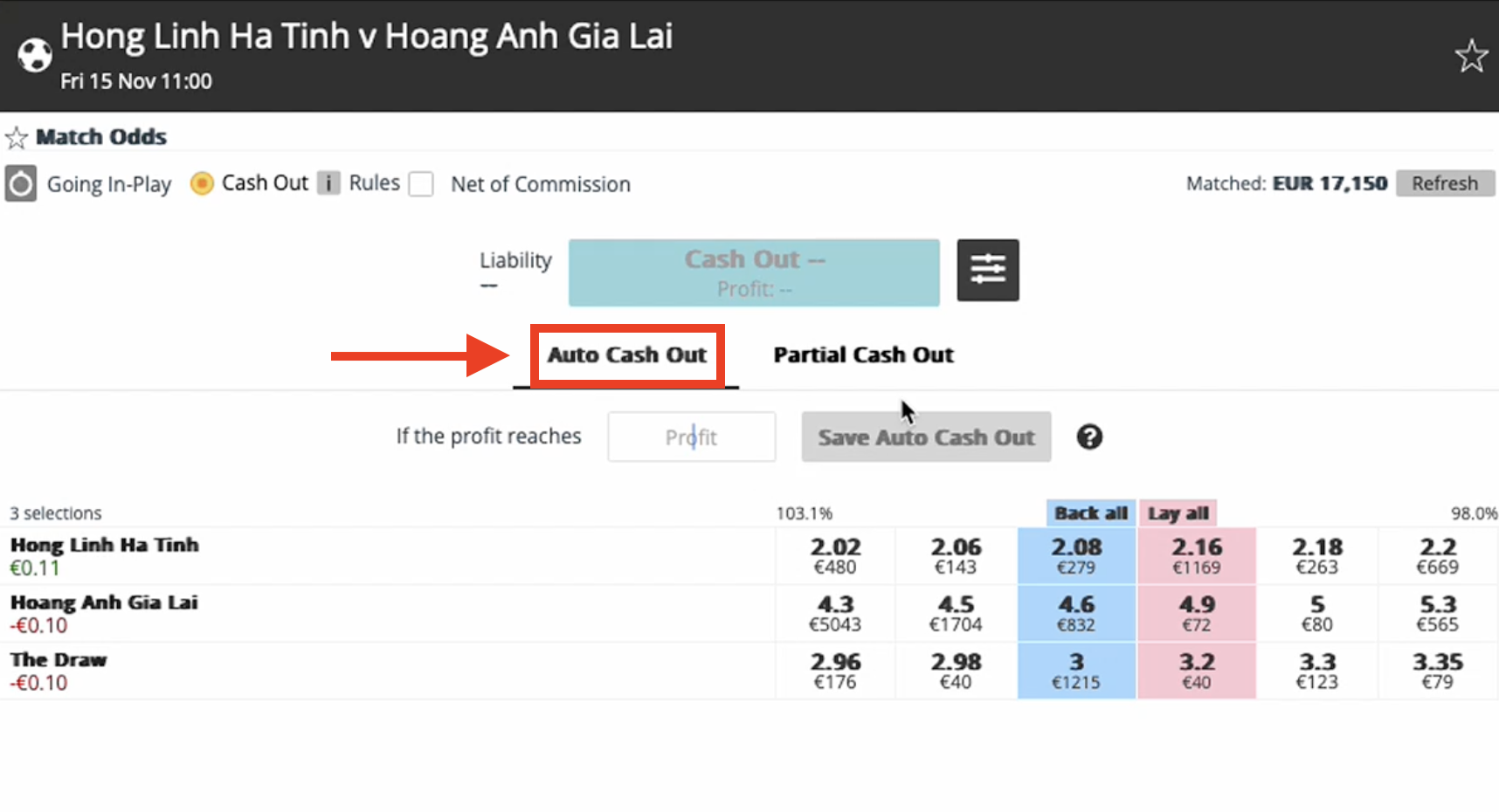Click the Rules link
This screenshot has width=1499, height=812.
click(374, 183)
